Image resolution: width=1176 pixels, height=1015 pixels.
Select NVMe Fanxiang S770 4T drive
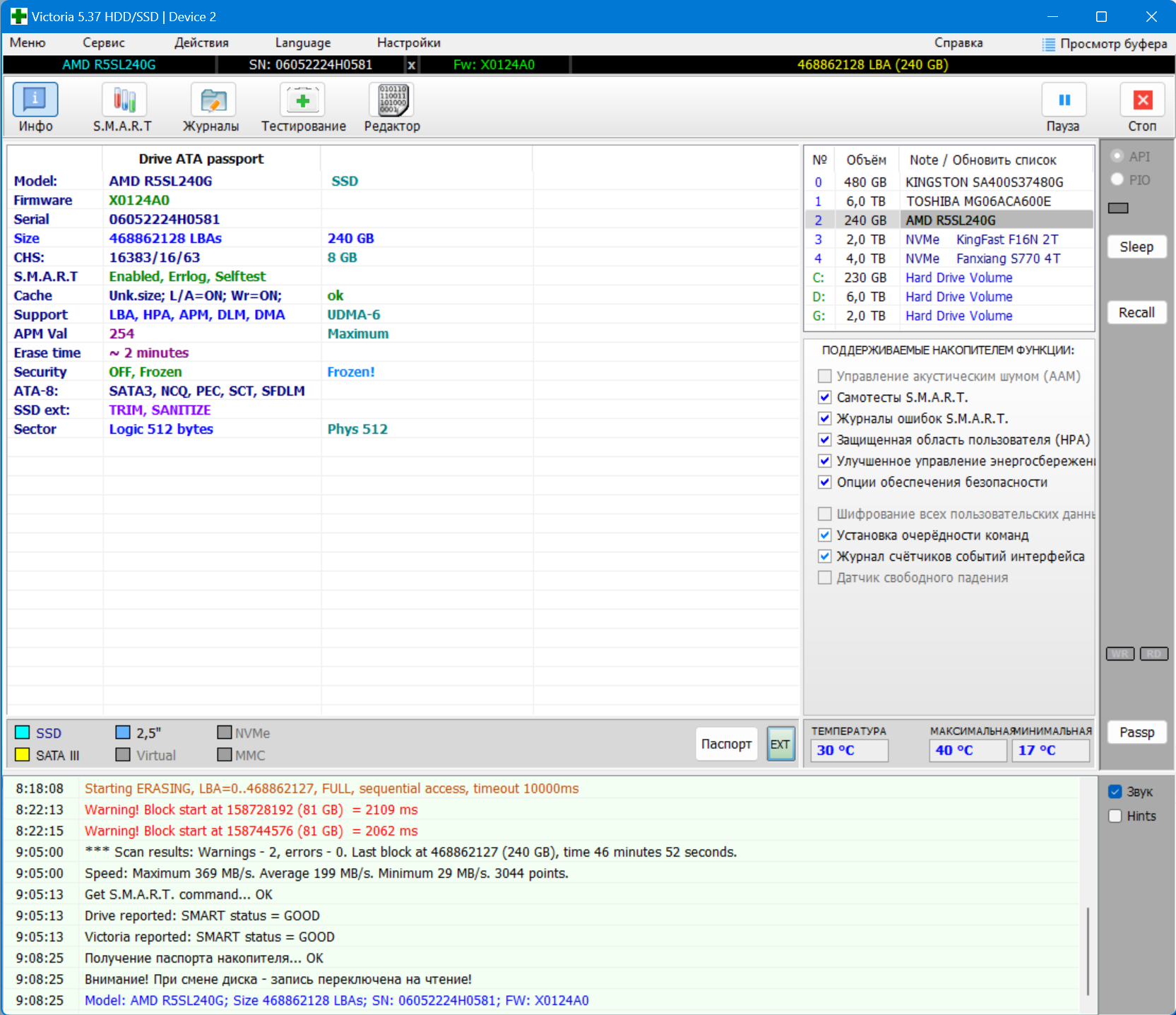(949, 259)
